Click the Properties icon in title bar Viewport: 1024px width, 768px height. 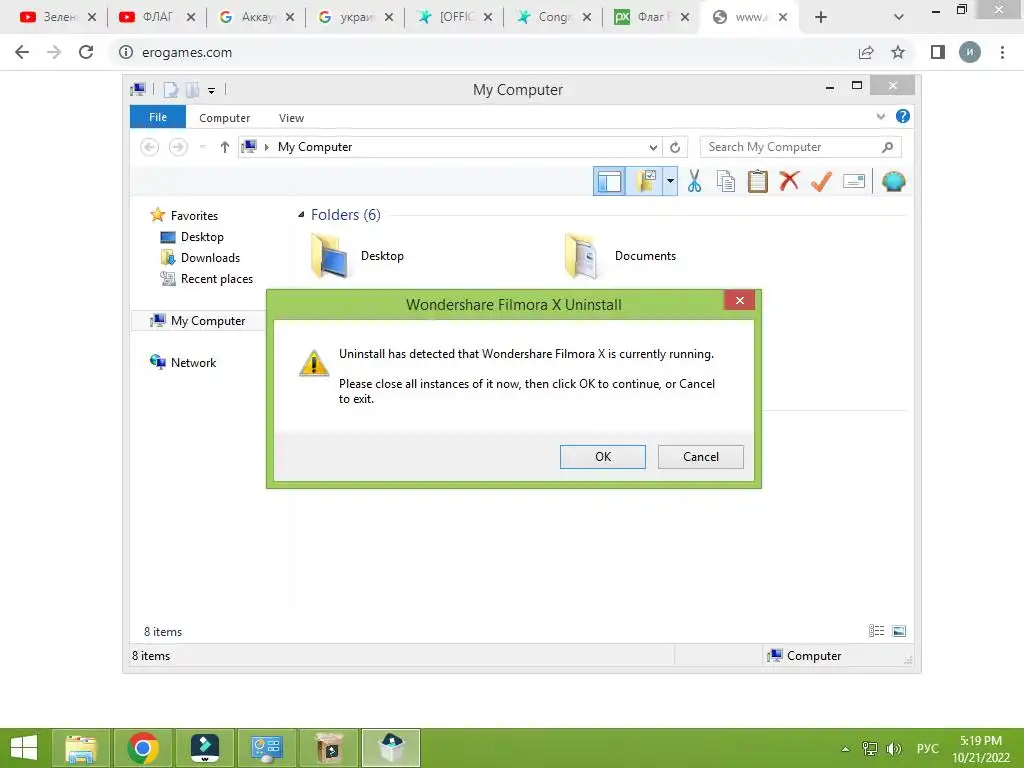(x=170, y=89)
